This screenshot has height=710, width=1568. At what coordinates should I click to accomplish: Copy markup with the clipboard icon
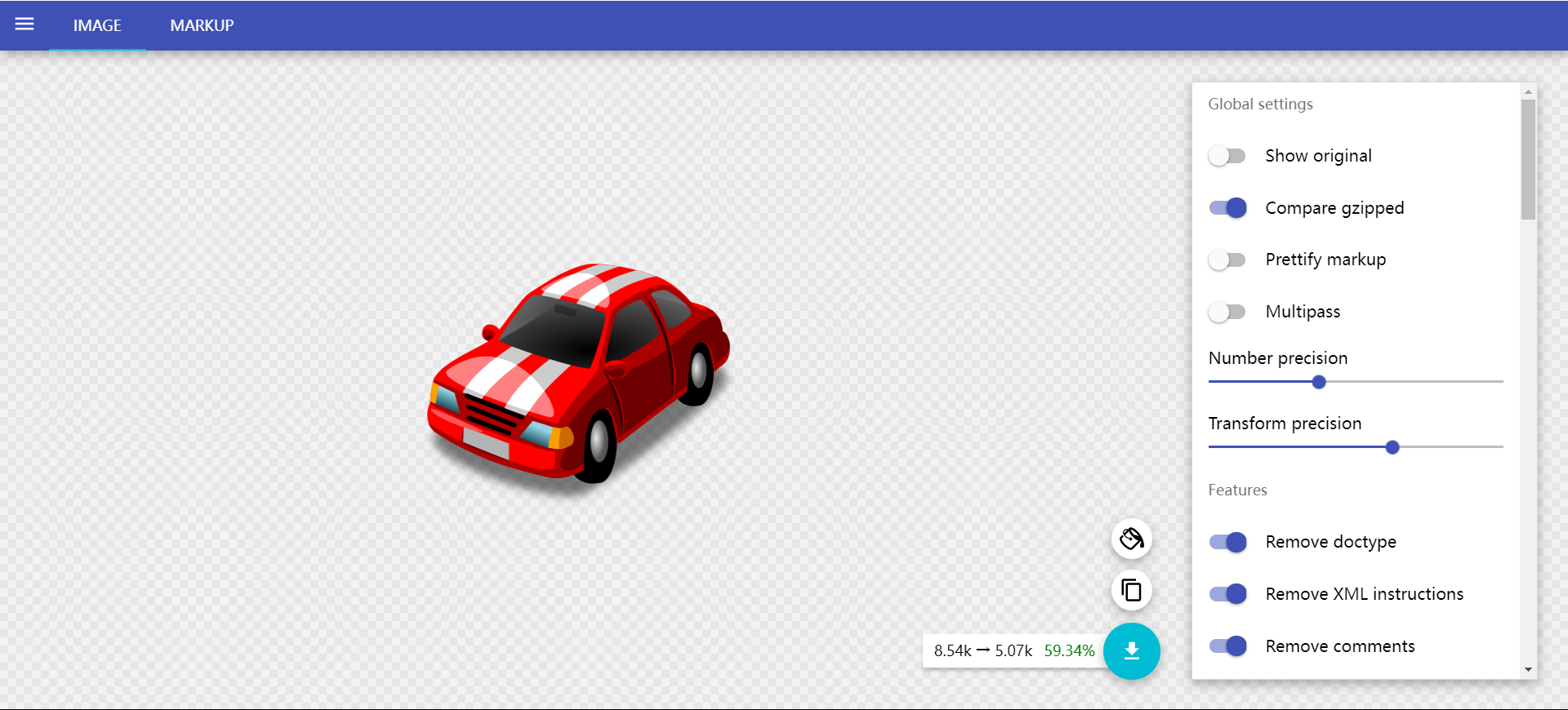tap(1131, 590)
